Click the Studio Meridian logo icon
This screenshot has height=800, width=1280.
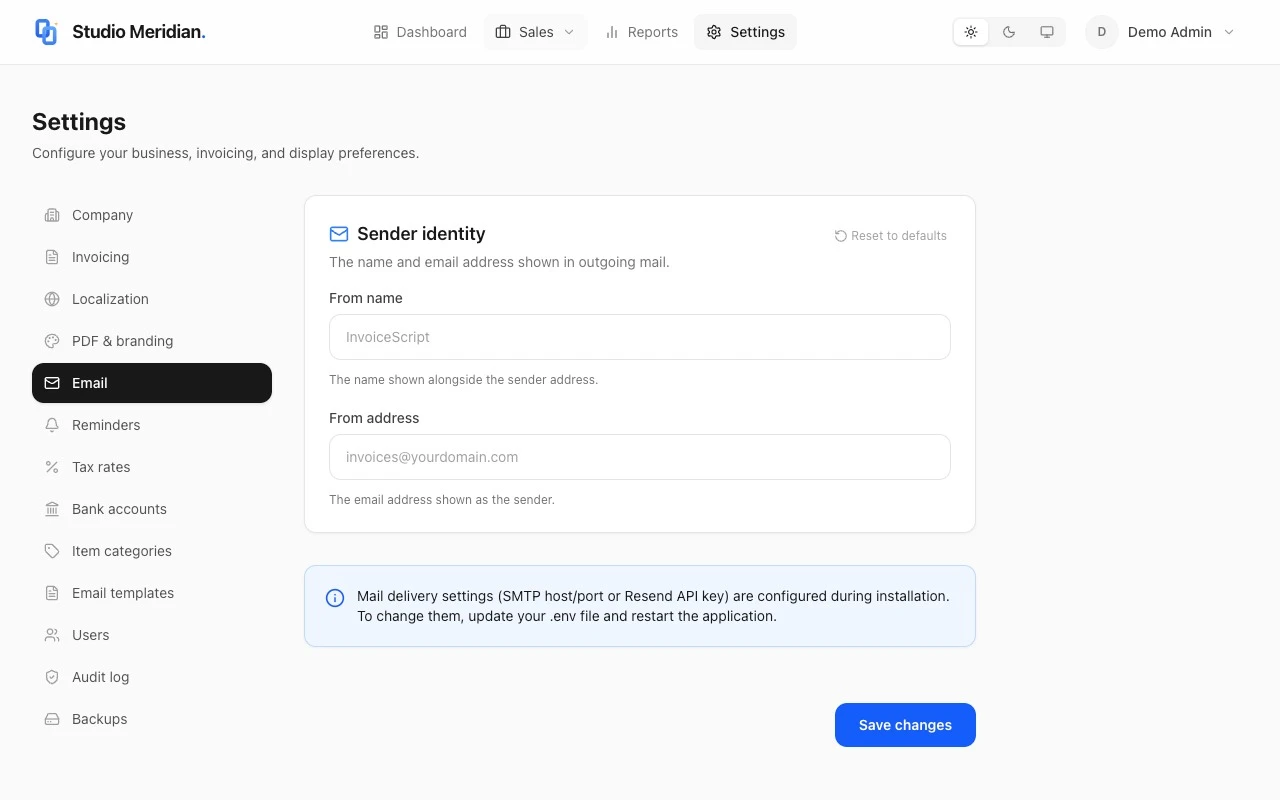tap(46, 32)
